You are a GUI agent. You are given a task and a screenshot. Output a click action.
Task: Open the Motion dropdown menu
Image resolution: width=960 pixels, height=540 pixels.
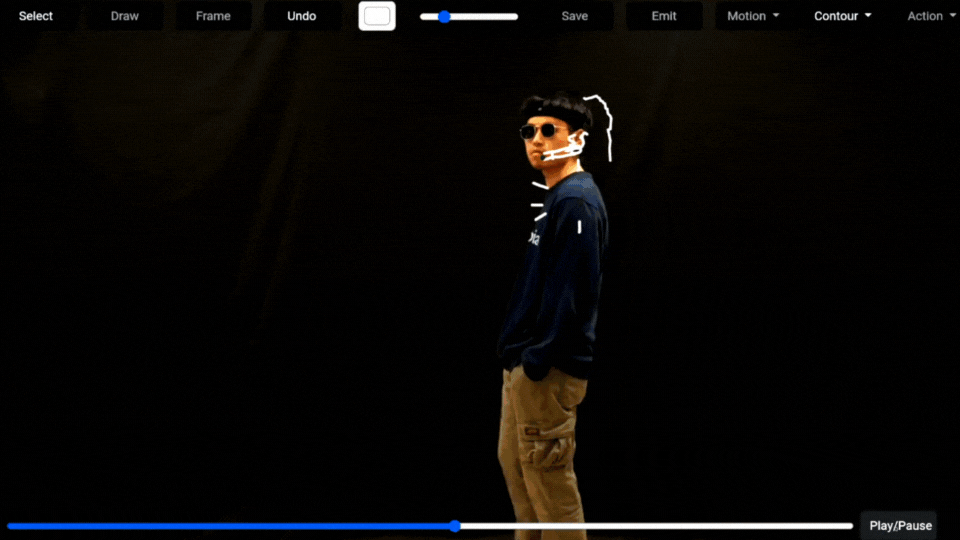pos(753,16)
